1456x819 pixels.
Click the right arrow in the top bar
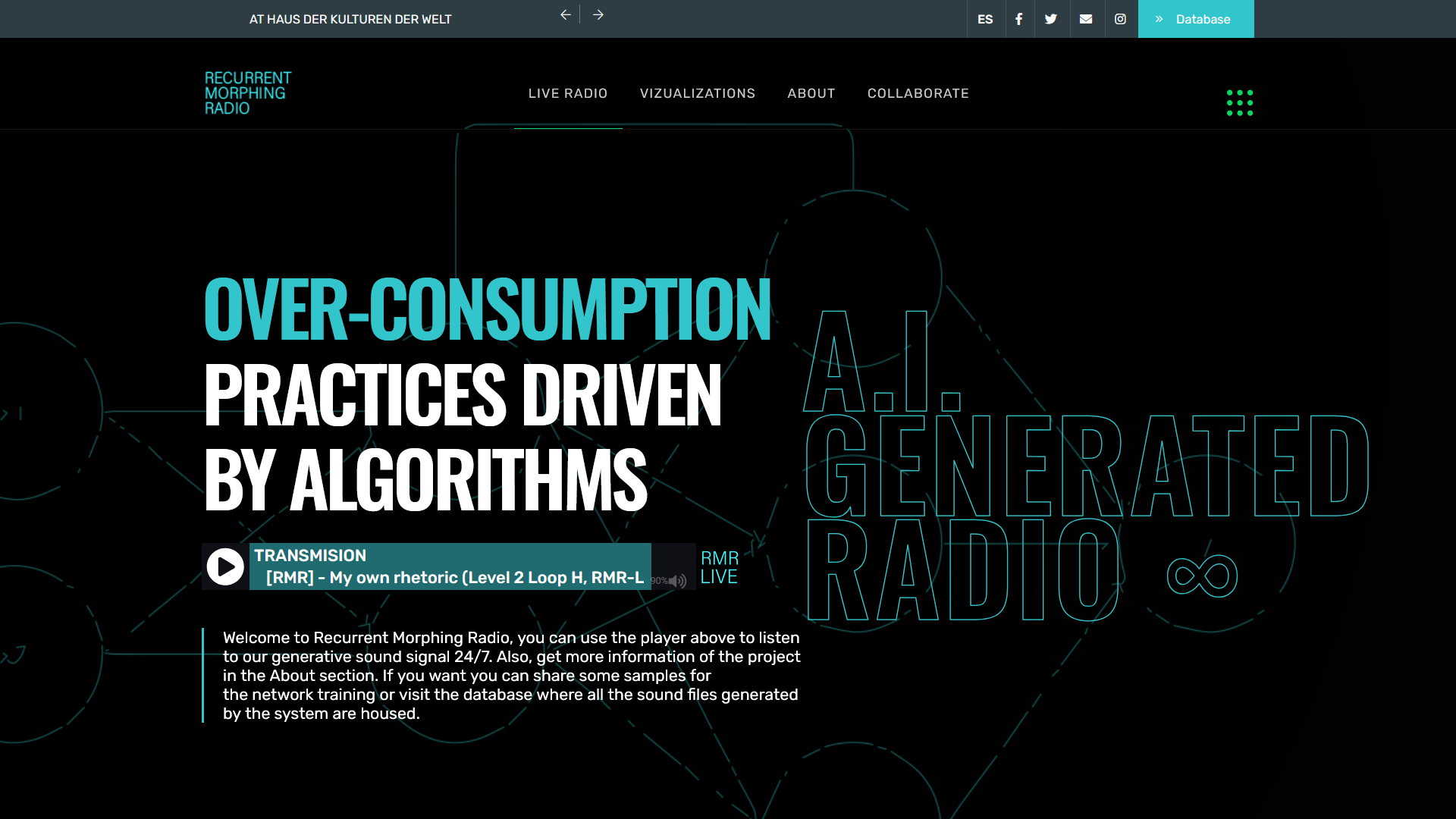tap(598, 14)
